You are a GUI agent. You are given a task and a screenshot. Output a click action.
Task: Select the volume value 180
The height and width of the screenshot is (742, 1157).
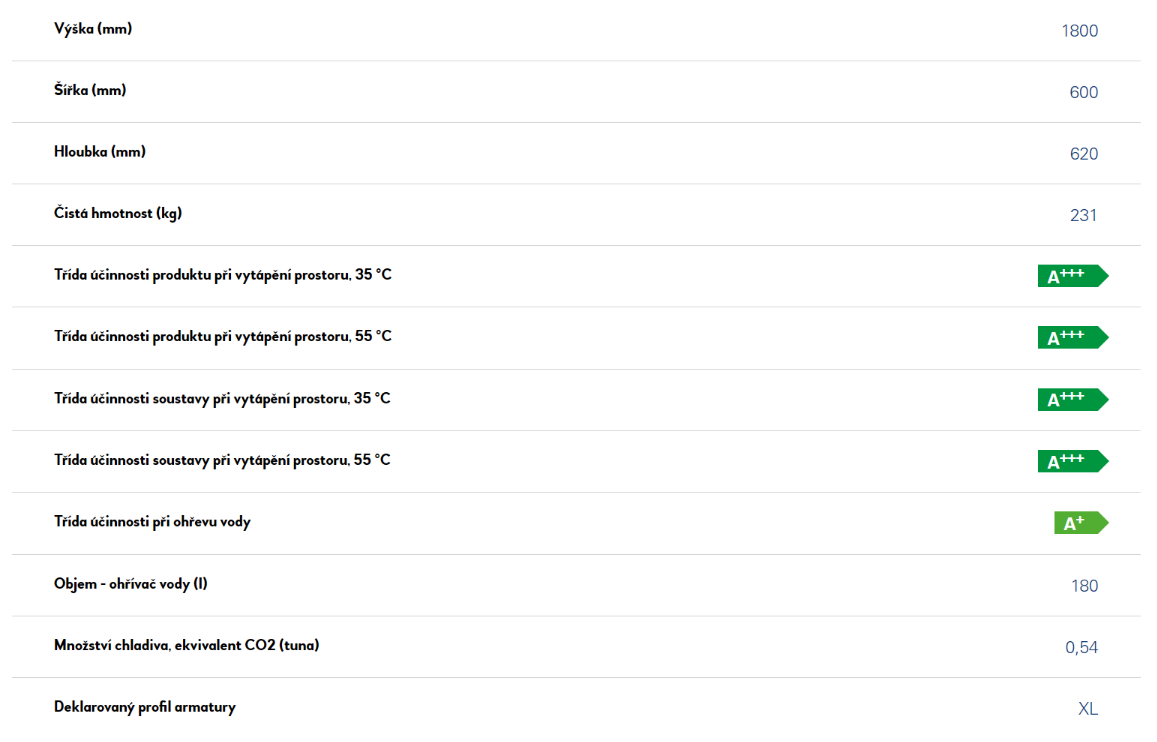coord(1084,586)
